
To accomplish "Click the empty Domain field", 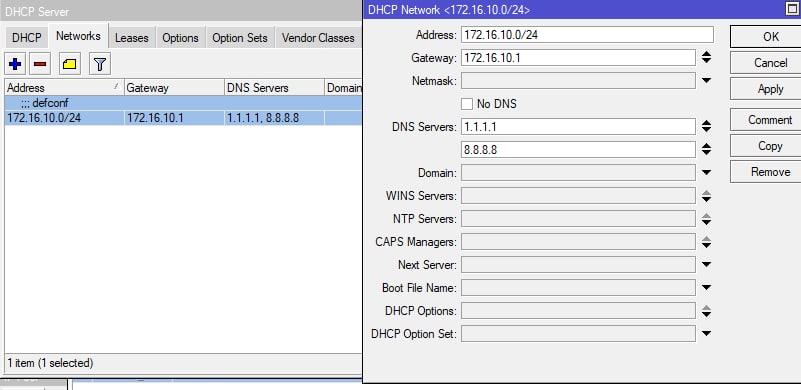I will point(578,173).
